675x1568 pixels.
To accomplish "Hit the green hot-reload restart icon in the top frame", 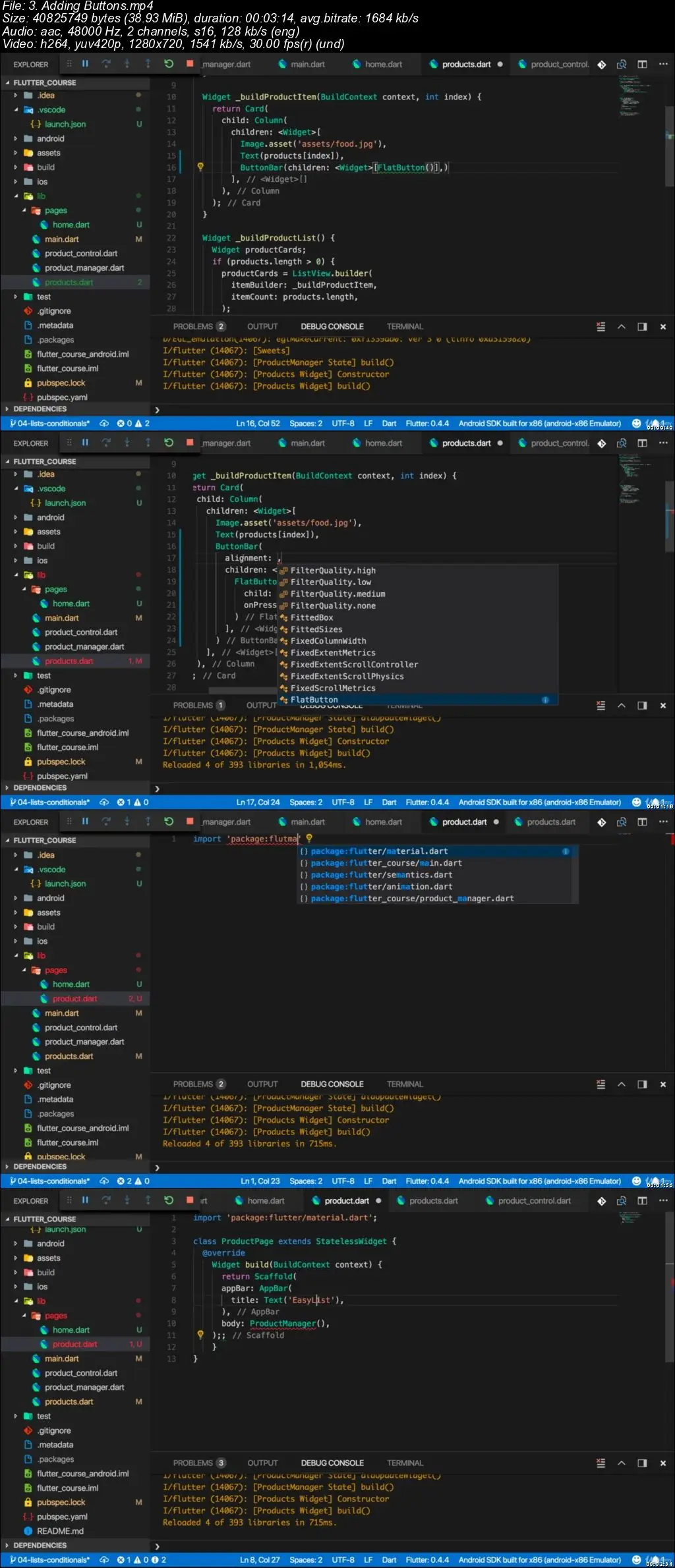I will 169,64.
